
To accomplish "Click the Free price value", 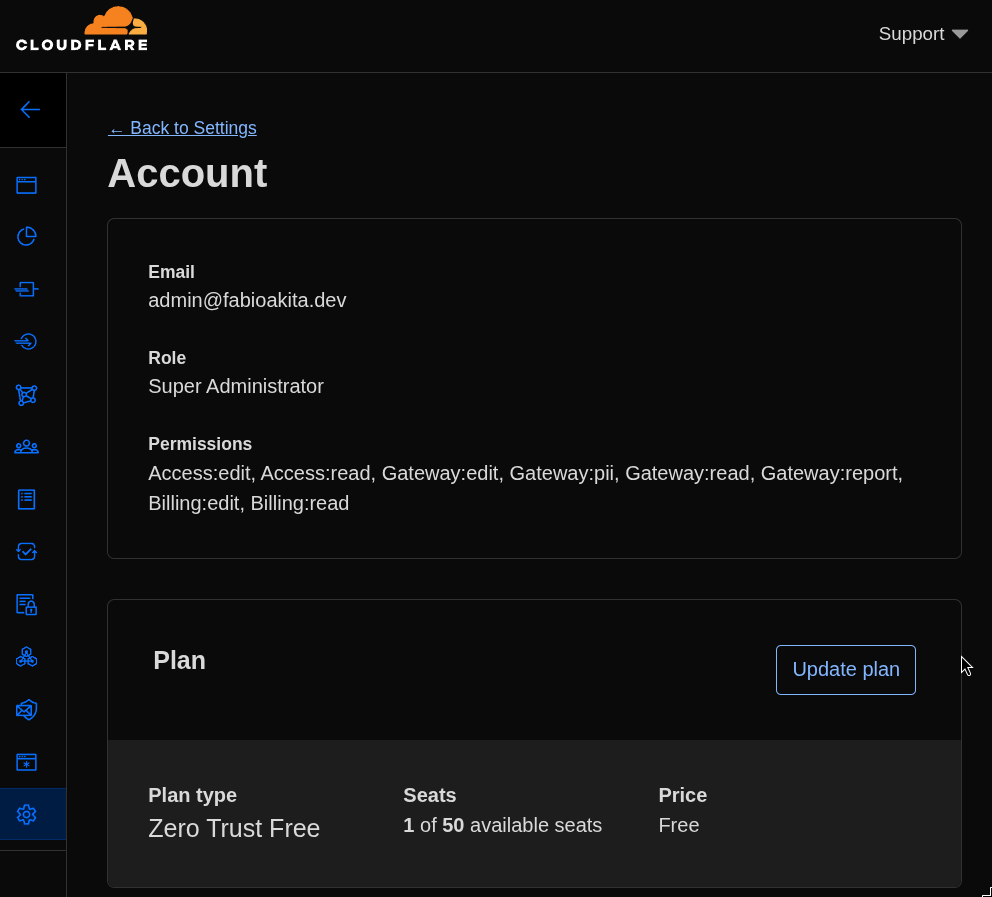I will 679,825.
